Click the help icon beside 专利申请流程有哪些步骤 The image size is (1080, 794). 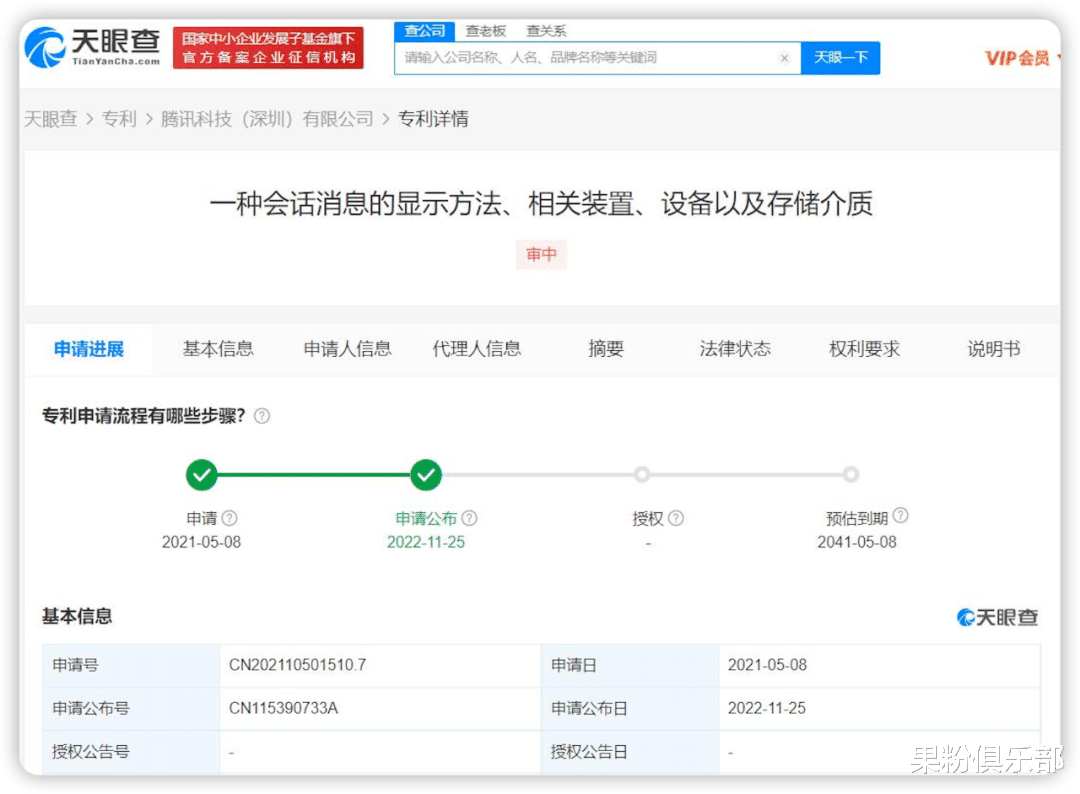pos(261,415)
